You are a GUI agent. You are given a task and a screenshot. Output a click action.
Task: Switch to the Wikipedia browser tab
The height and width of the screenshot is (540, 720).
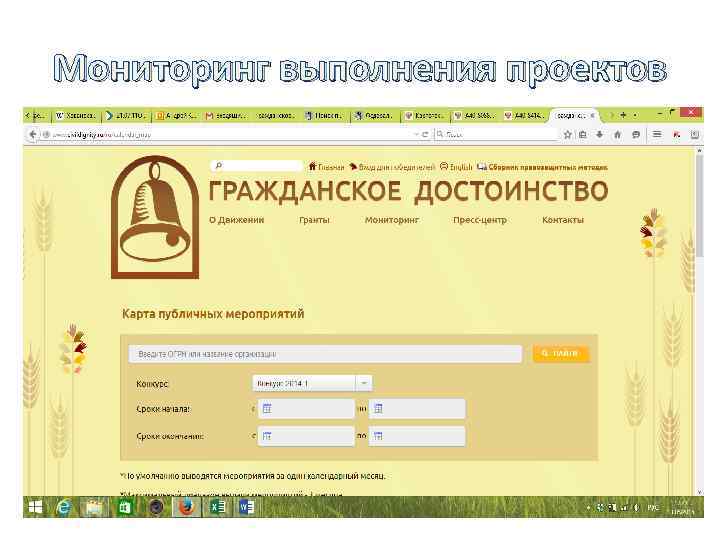[x=75, y=116]
